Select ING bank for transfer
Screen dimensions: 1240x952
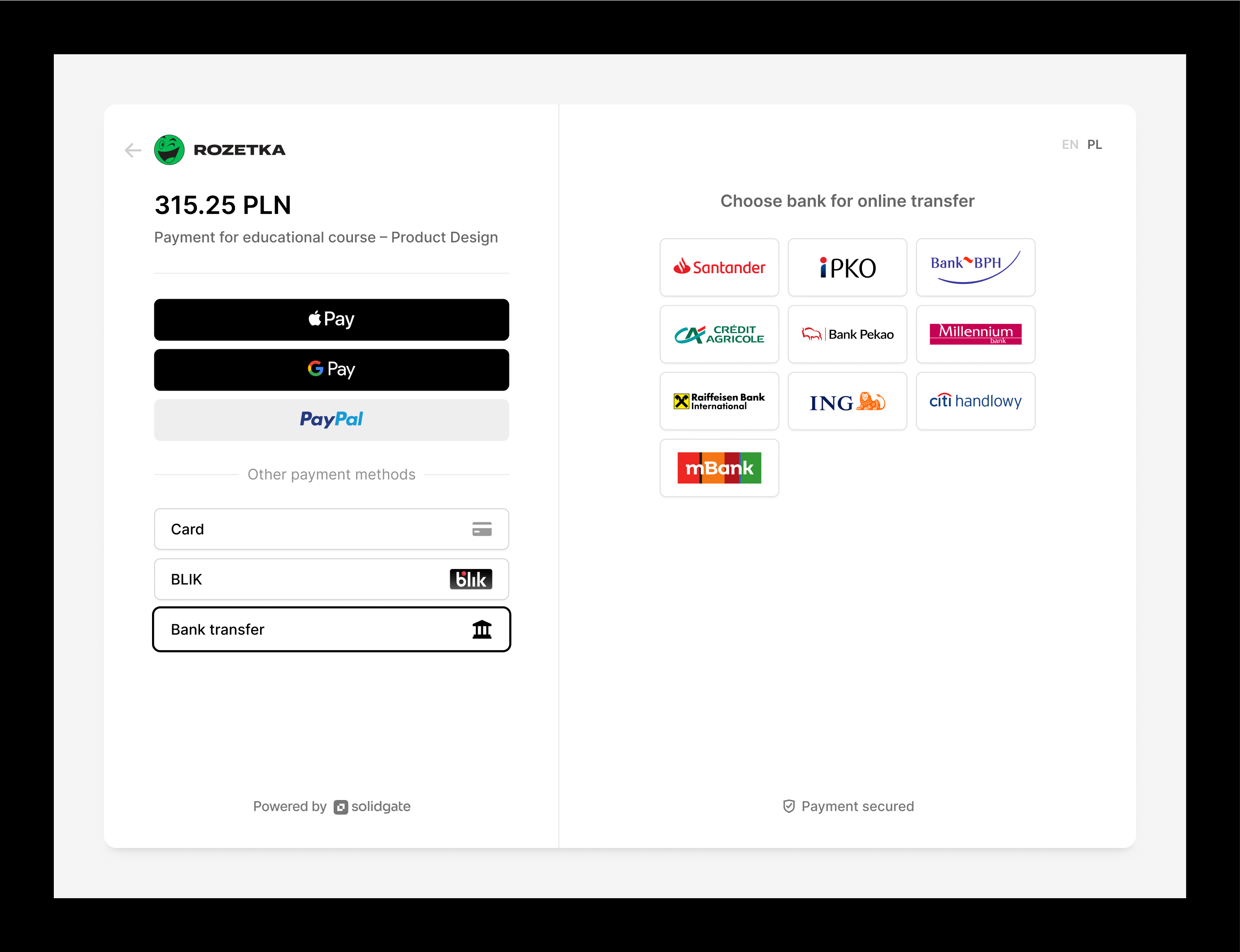848,401
